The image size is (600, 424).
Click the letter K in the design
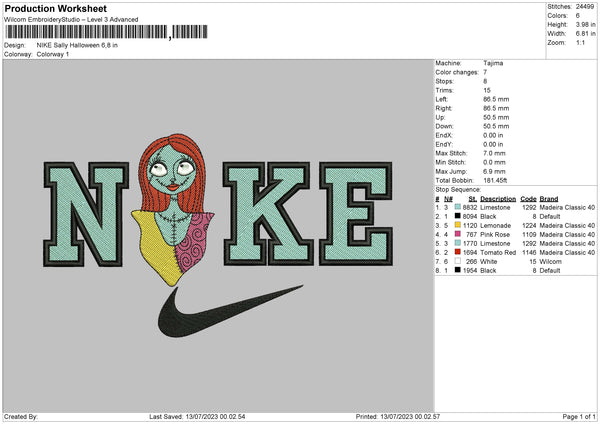[269, 214]
